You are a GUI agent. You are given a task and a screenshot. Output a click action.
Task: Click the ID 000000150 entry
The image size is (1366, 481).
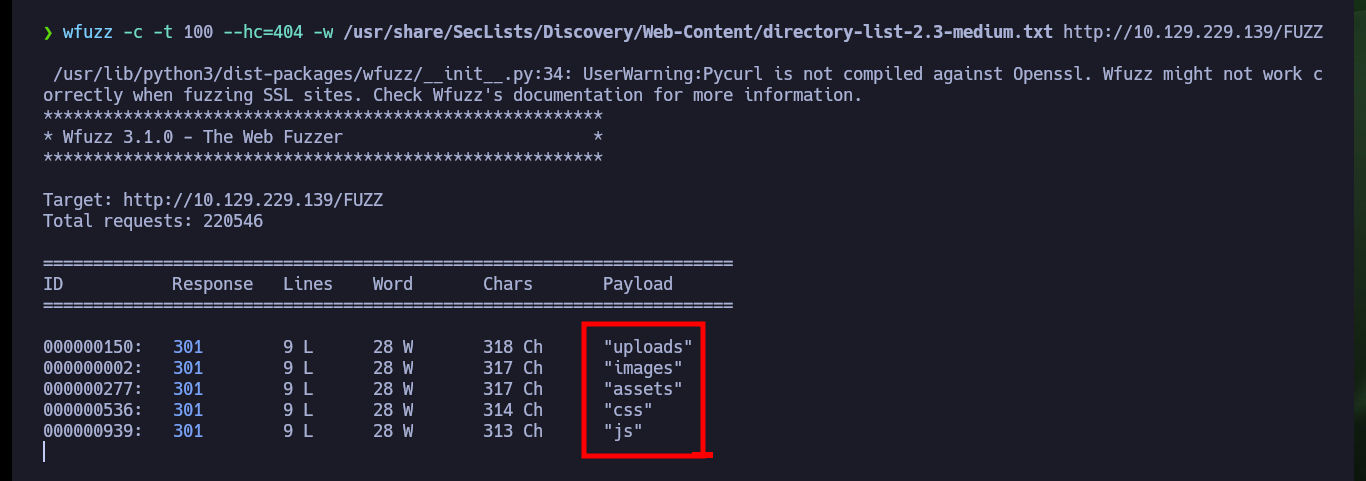[x=93, y=347]
